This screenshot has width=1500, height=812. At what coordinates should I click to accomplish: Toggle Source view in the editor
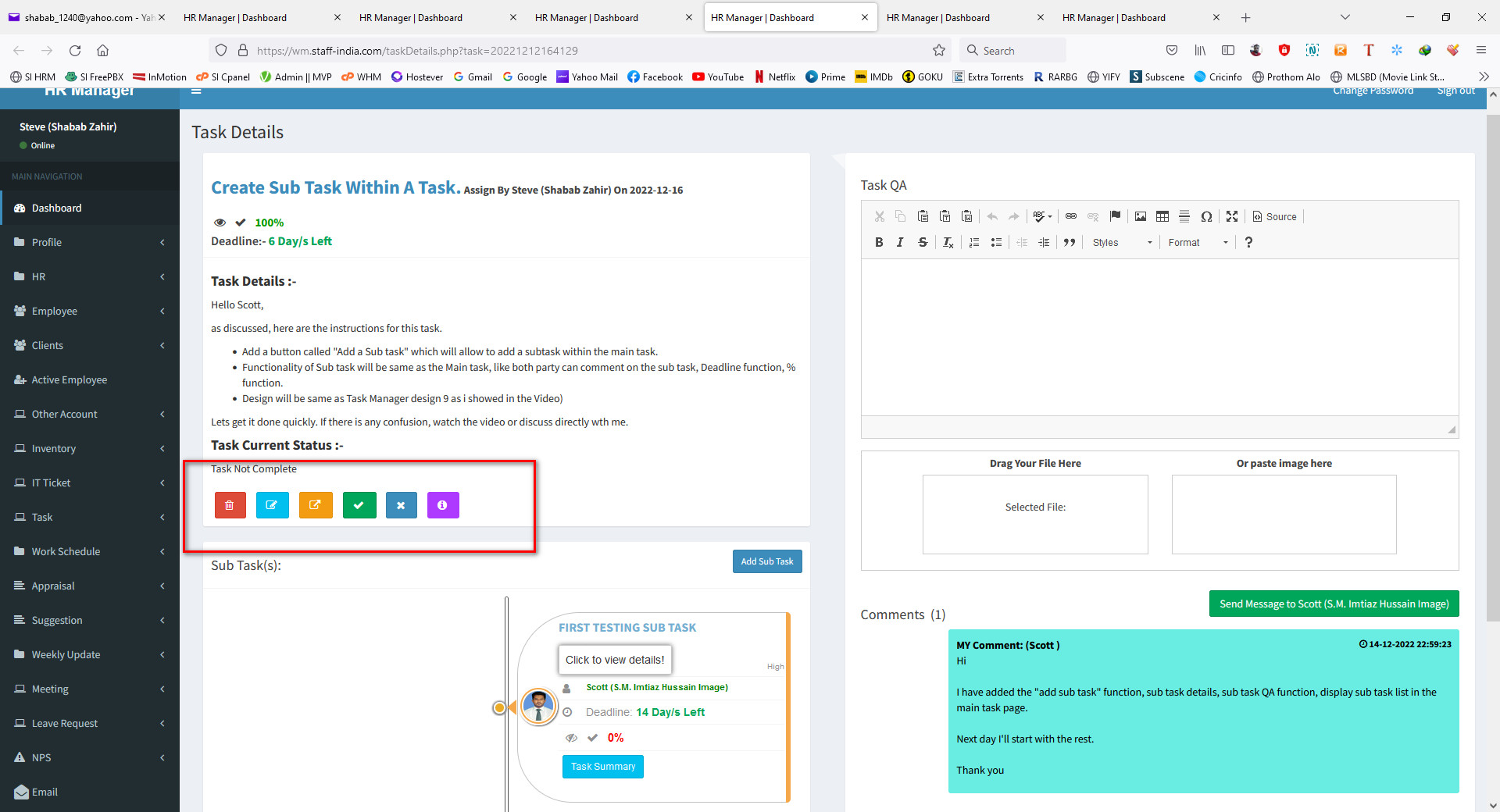pyautogui.click(x=1274, y=216)
